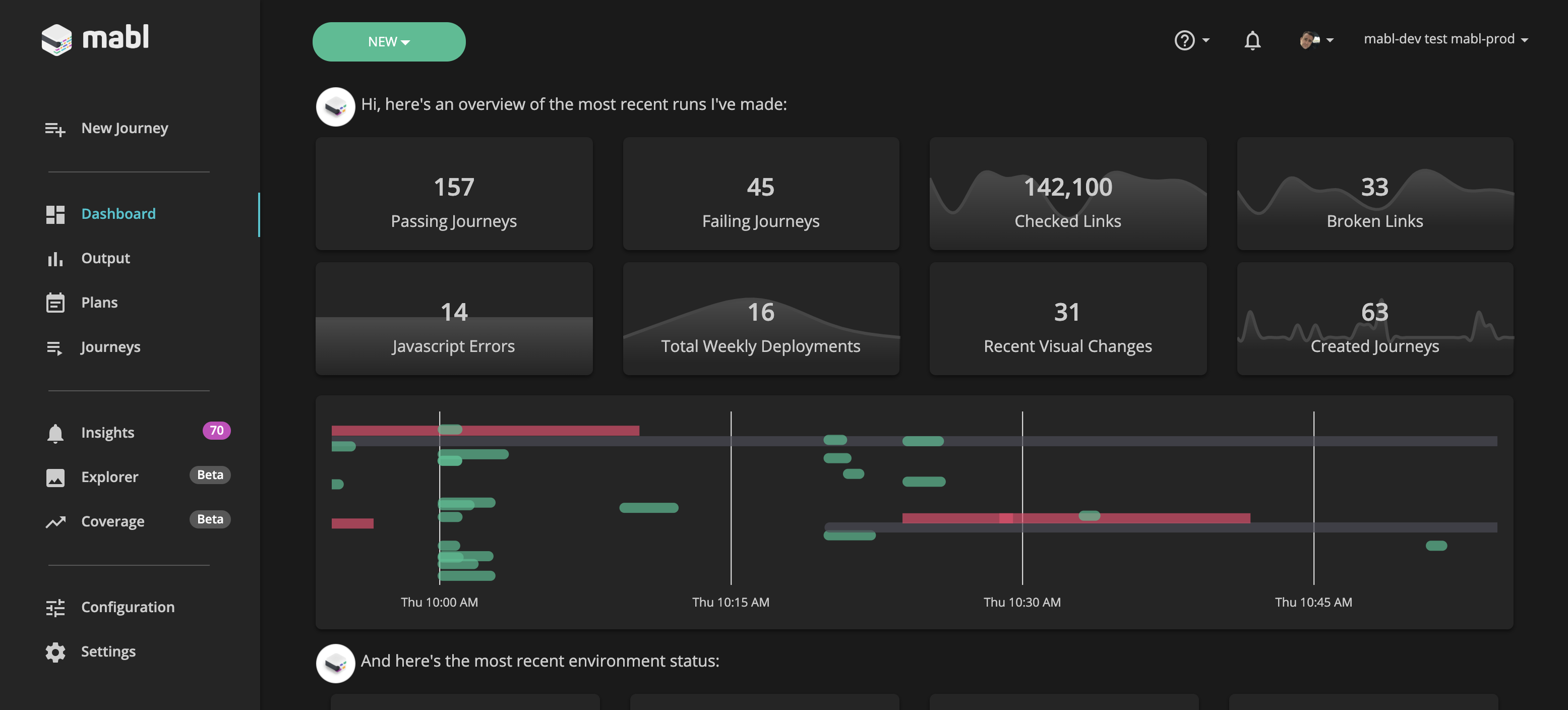Click the Configuration sliders icon
Image resolution: width=1568 pixels, height=710 pixels.
(x=55, y=608)
